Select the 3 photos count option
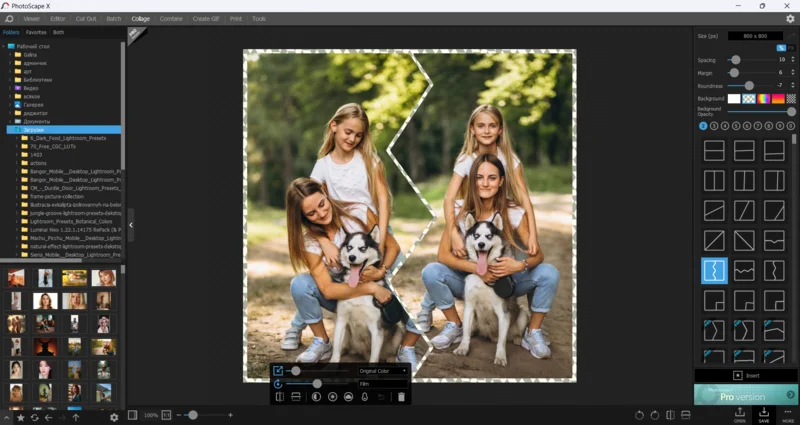The height and width of the screenshot is (425, 800). 716,126
